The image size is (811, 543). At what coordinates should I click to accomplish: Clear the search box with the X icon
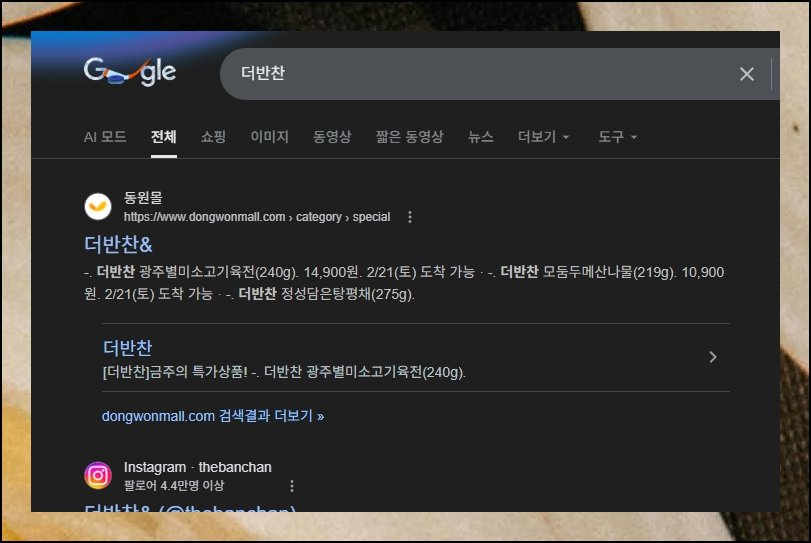[x=746, y=74]
